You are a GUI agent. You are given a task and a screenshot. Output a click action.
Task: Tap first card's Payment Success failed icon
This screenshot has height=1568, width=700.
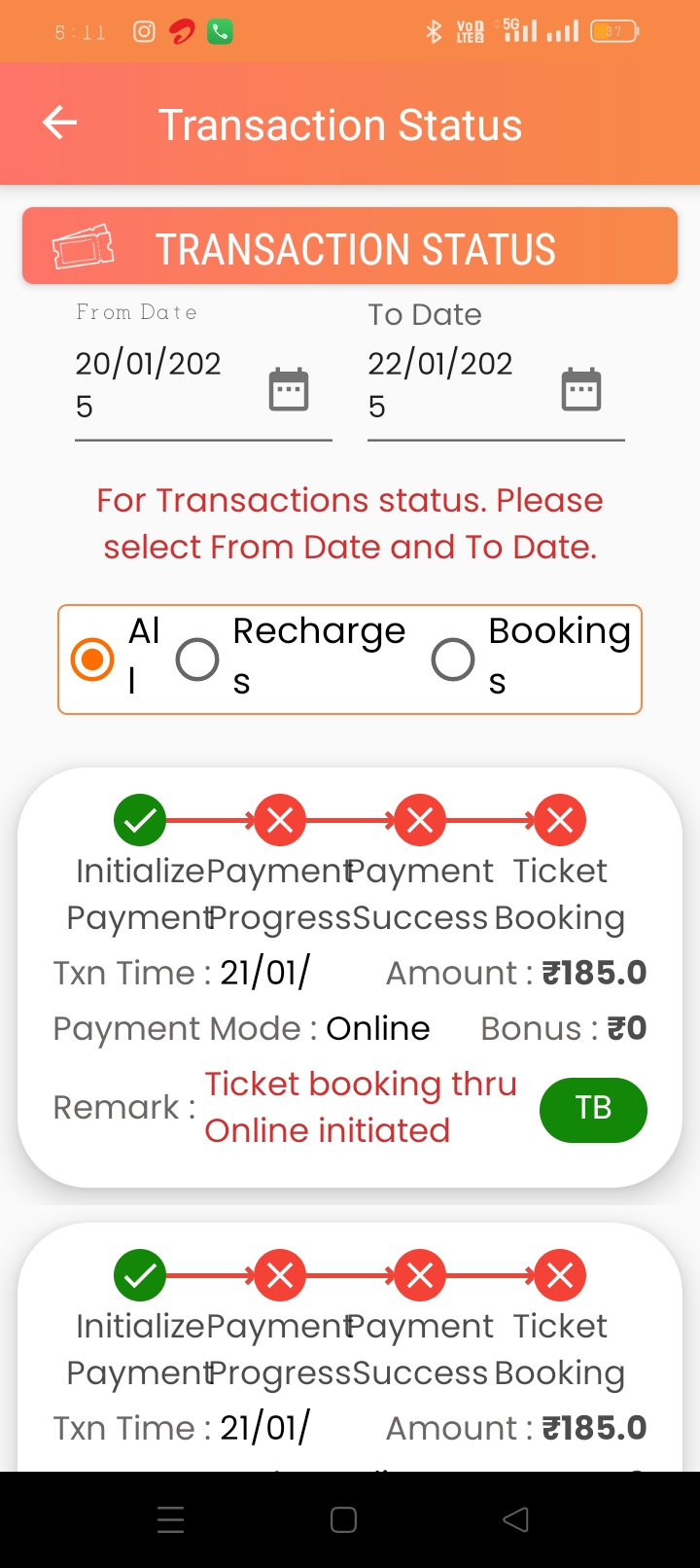point(420,820)
